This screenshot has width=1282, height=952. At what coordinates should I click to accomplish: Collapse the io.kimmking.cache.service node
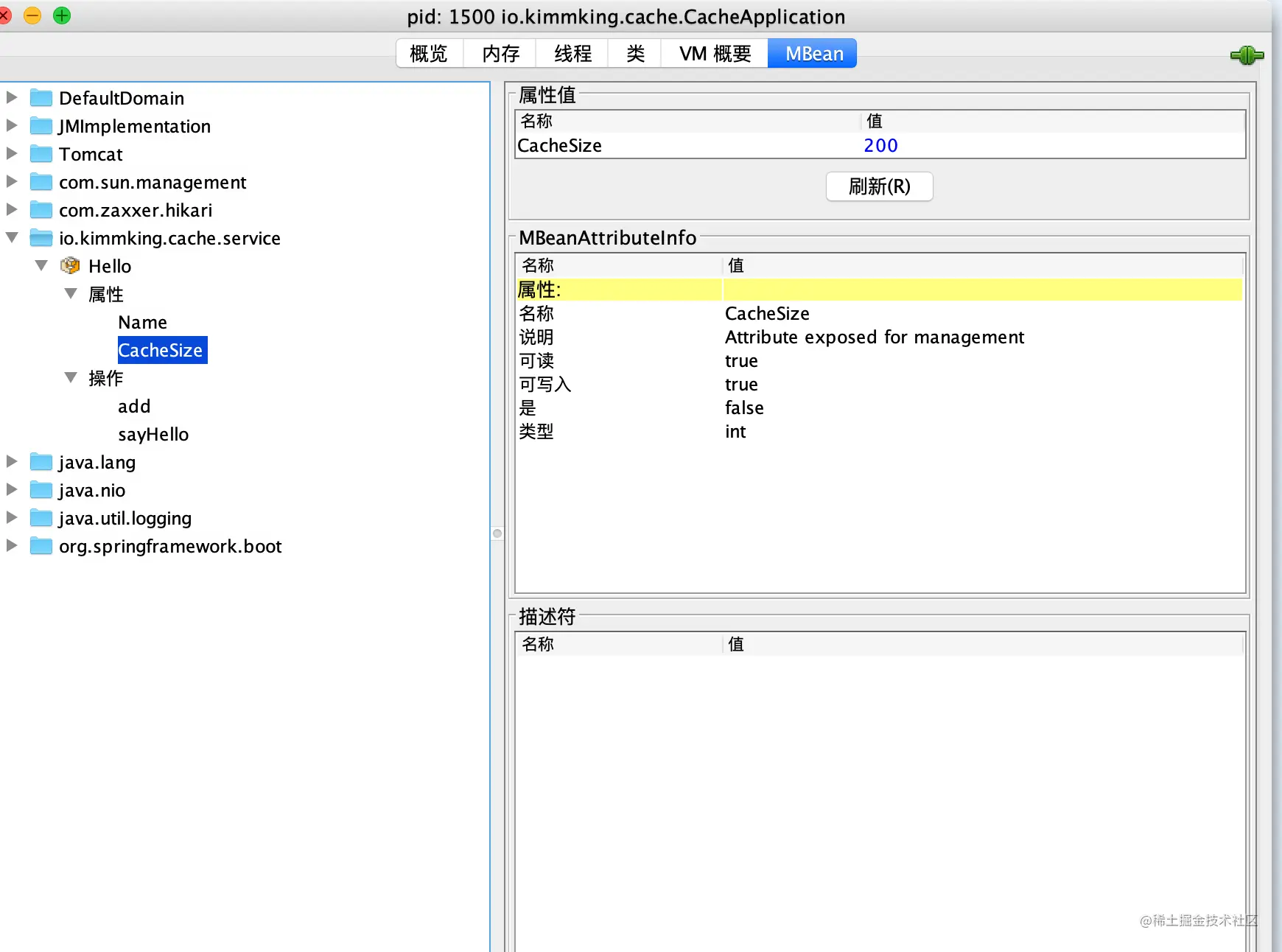point(12,237)
